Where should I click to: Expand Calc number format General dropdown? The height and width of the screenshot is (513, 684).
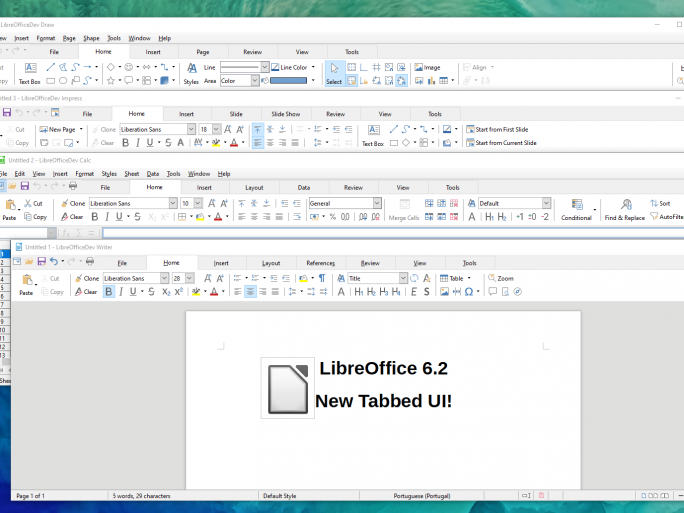point(377,203)
